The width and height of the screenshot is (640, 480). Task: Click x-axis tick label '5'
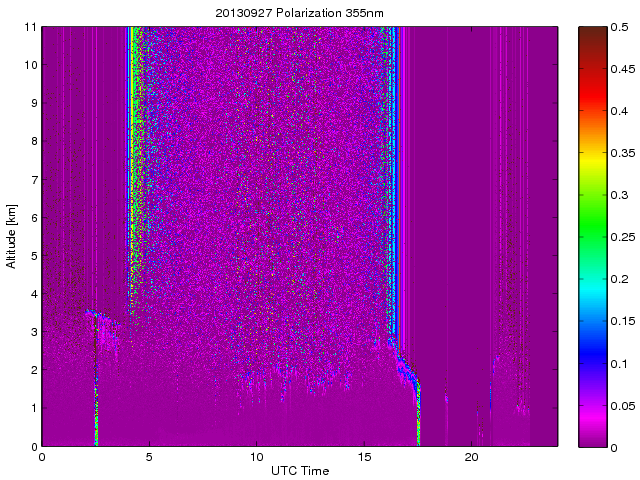click(149, 457)
